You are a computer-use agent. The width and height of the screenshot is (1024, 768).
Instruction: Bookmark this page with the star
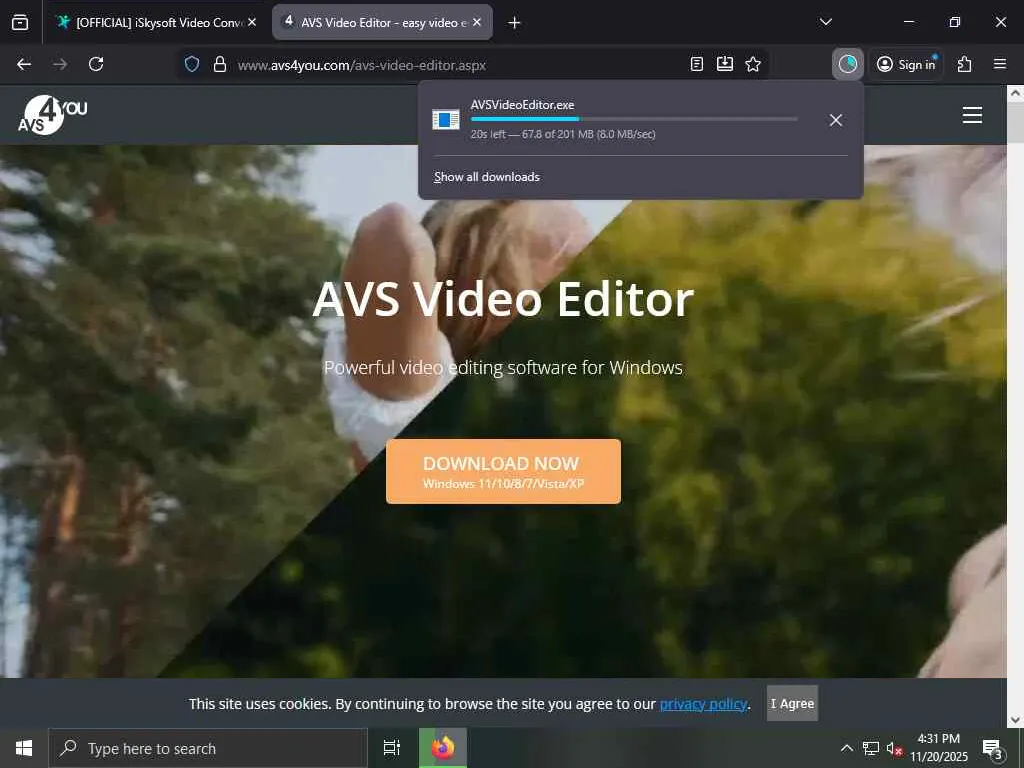click(x=753, y=64)
